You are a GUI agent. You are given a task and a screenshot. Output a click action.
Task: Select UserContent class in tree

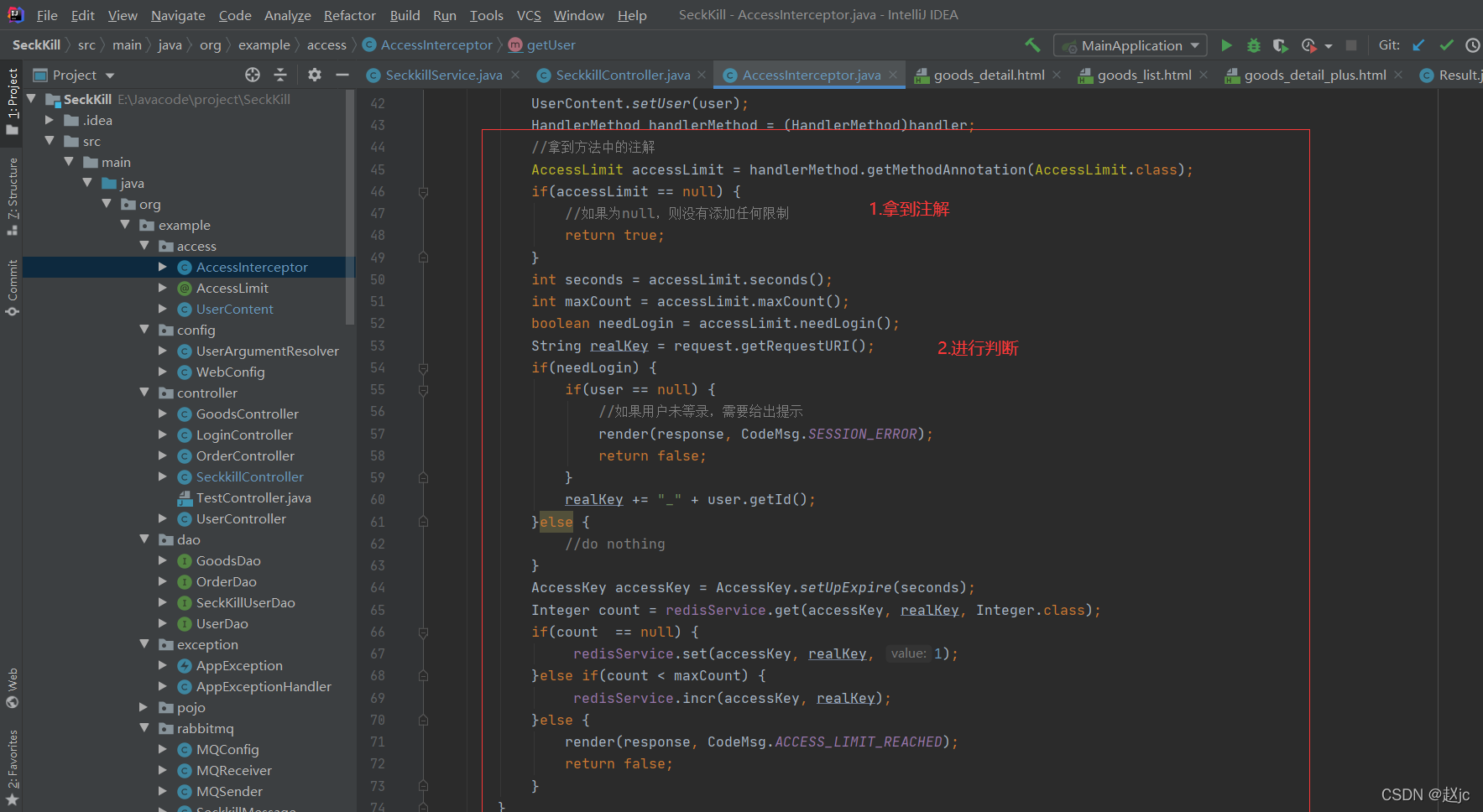(234, 309)
